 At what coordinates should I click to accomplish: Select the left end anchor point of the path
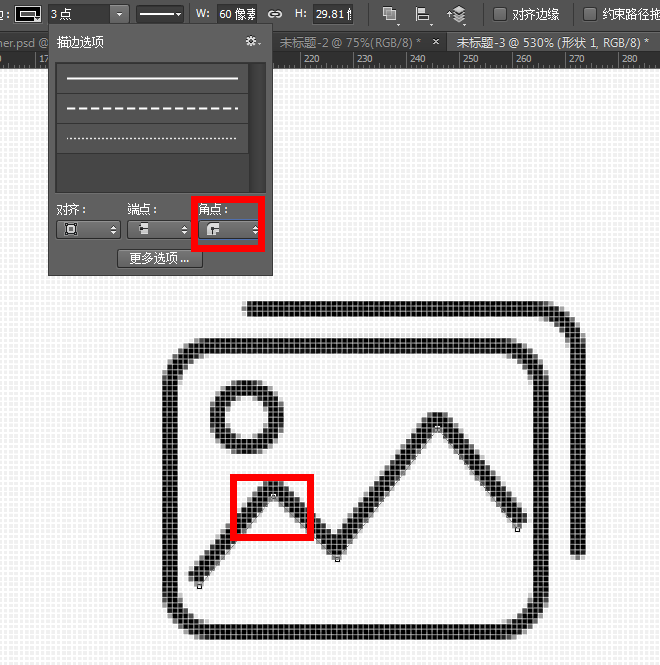(199, 587)
